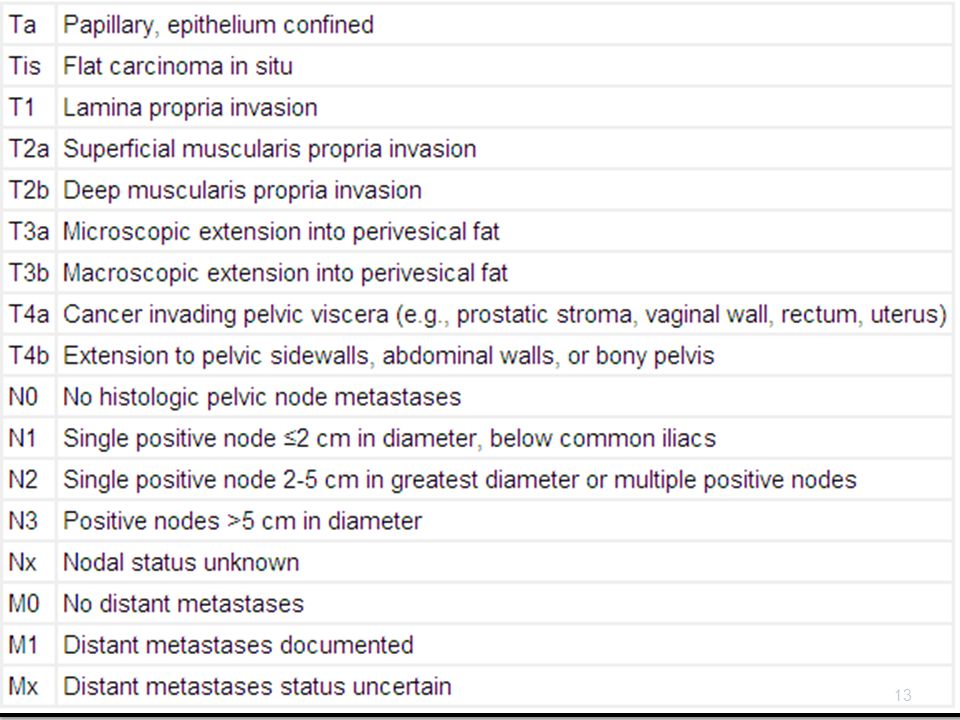Image resolution: width=960 pixels, height=720 pixels.
Task: Select "Papillary, epithelium confined" description
Action: tap(219, 25)
